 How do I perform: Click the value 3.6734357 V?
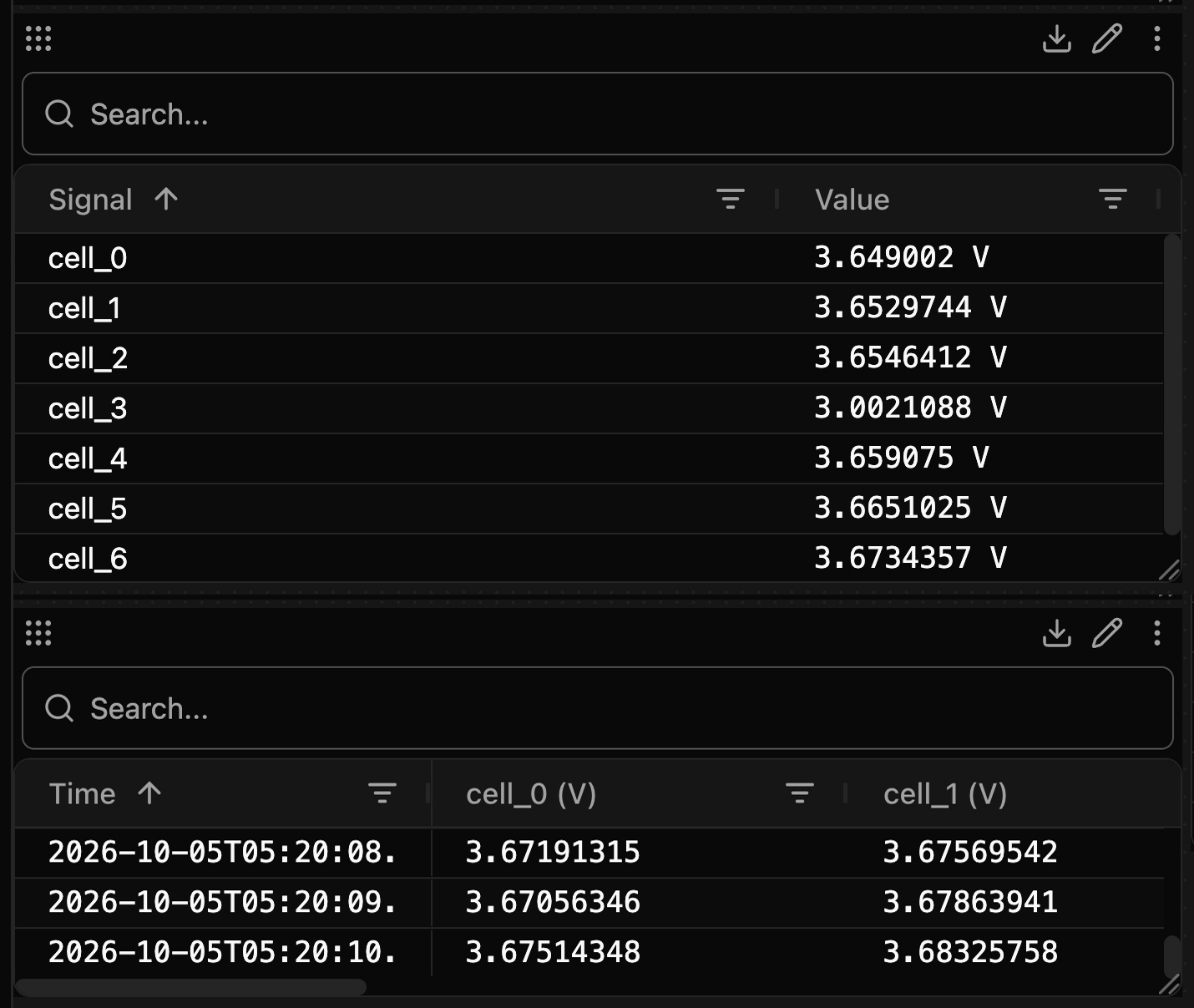coord(911,558)
